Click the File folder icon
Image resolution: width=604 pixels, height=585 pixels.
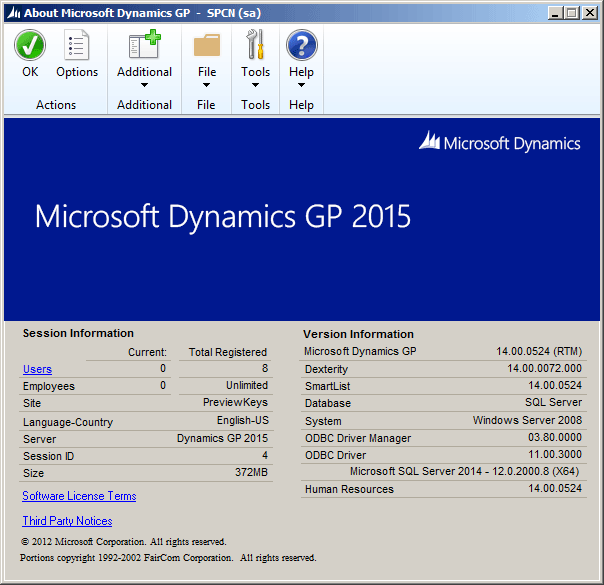tap(206, 45)
